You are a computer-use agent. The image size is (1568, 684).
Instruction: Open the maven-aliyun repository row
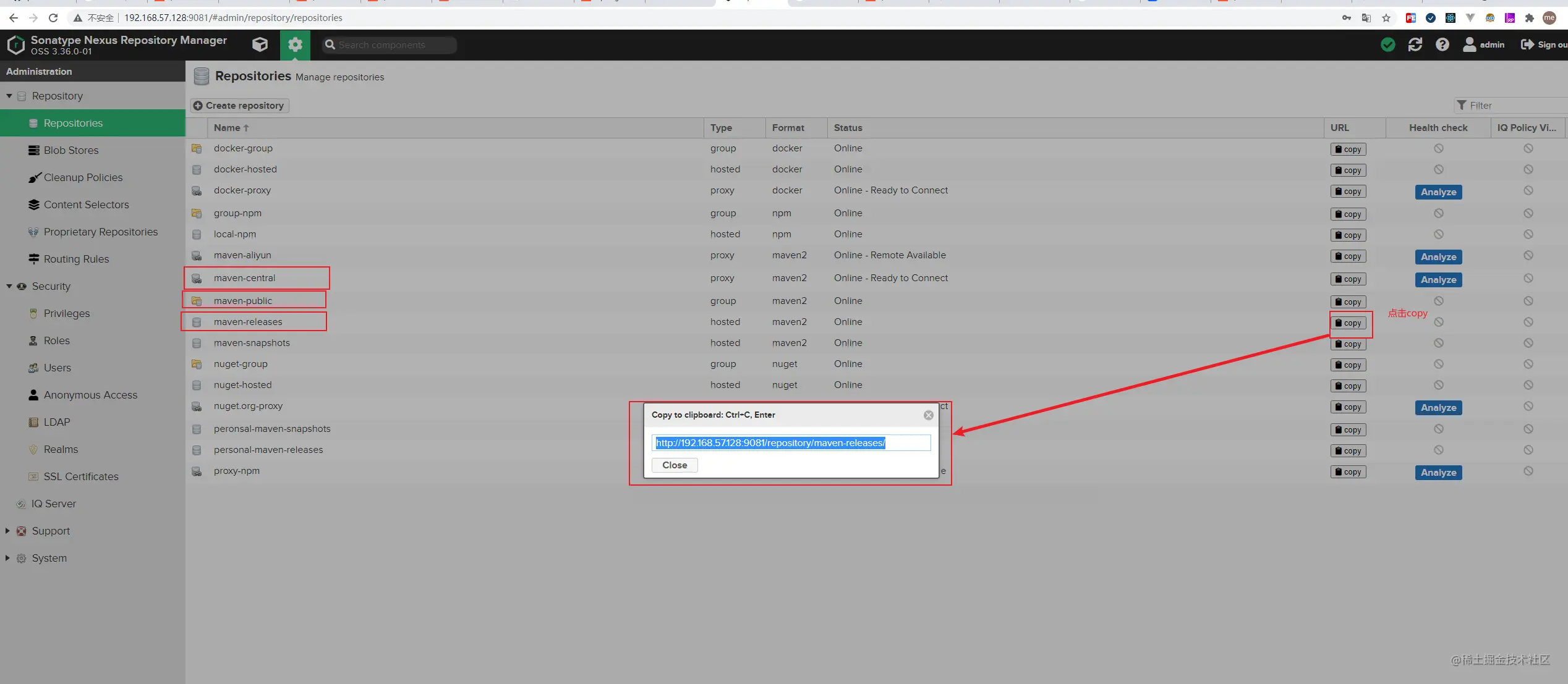click(877, 255)
